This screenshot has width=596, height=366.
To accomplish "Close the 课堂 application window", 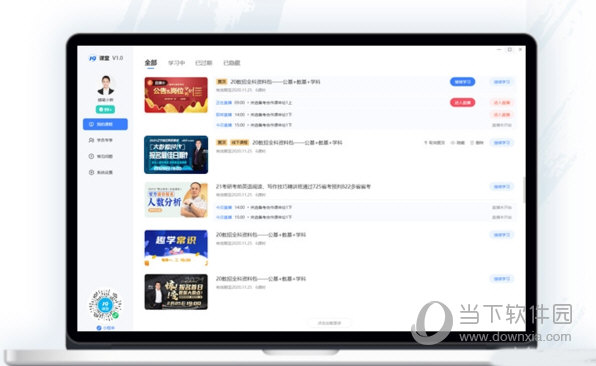I will coord(520,50).
